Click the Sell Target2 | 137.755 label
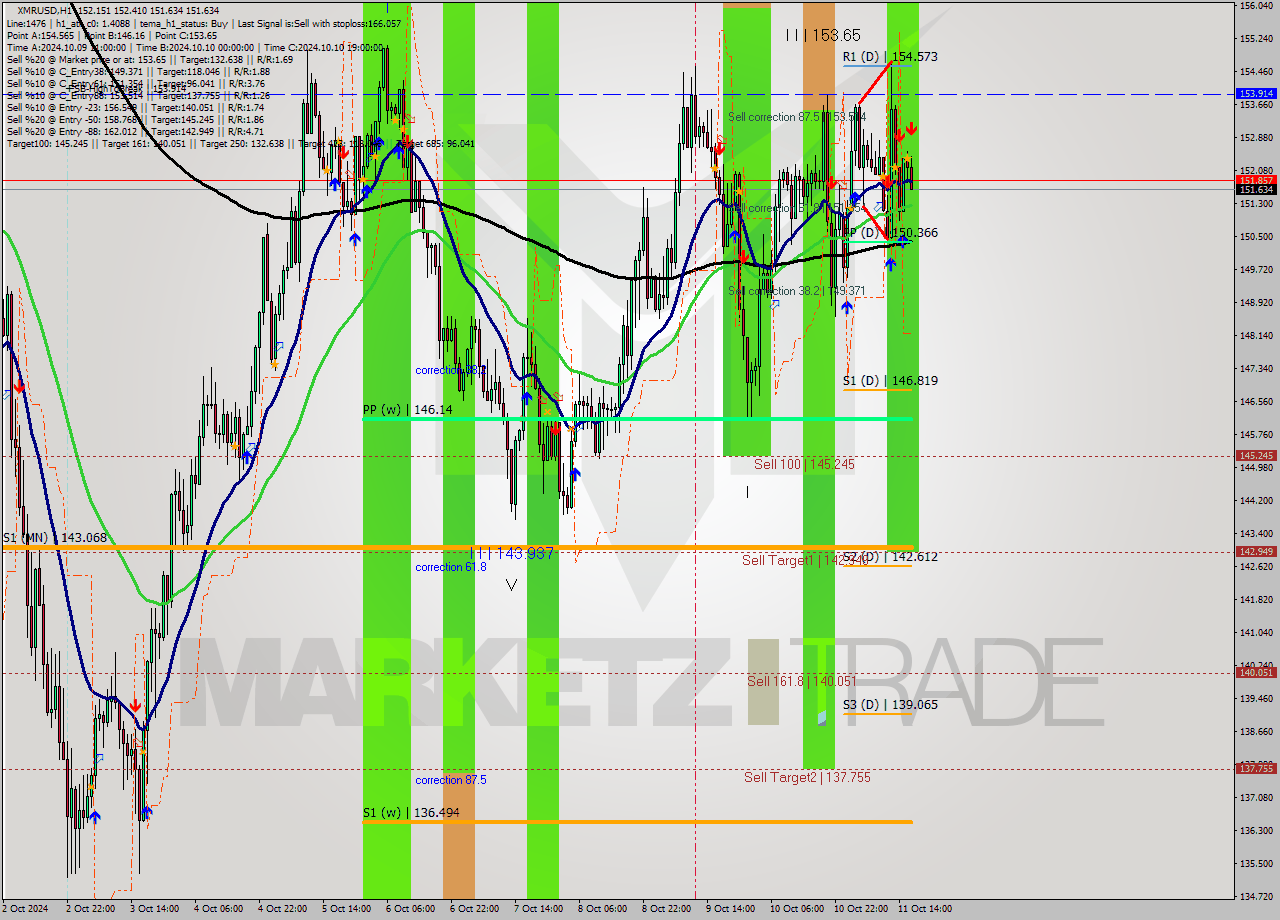1280x920 pixels. [x=807, y=777]
